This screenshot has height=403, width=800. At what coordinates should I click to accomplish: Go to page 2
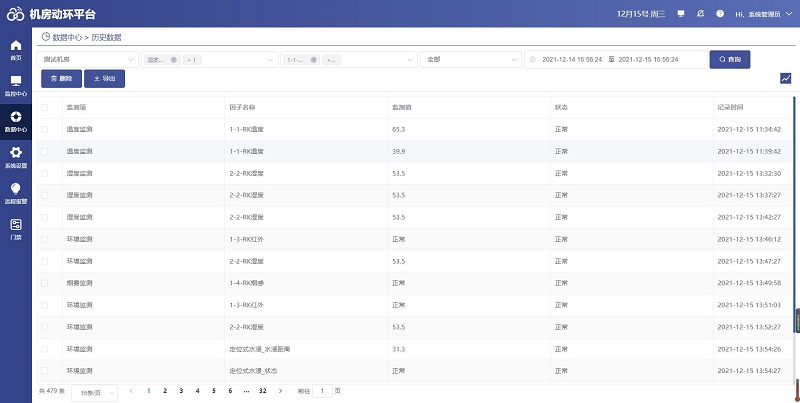point(165,391)
